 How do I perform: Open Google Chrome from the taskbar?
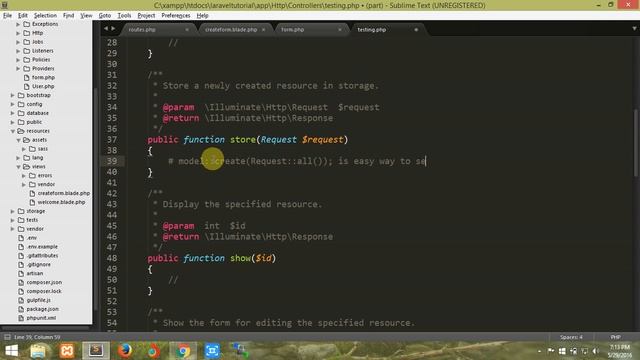183,351
